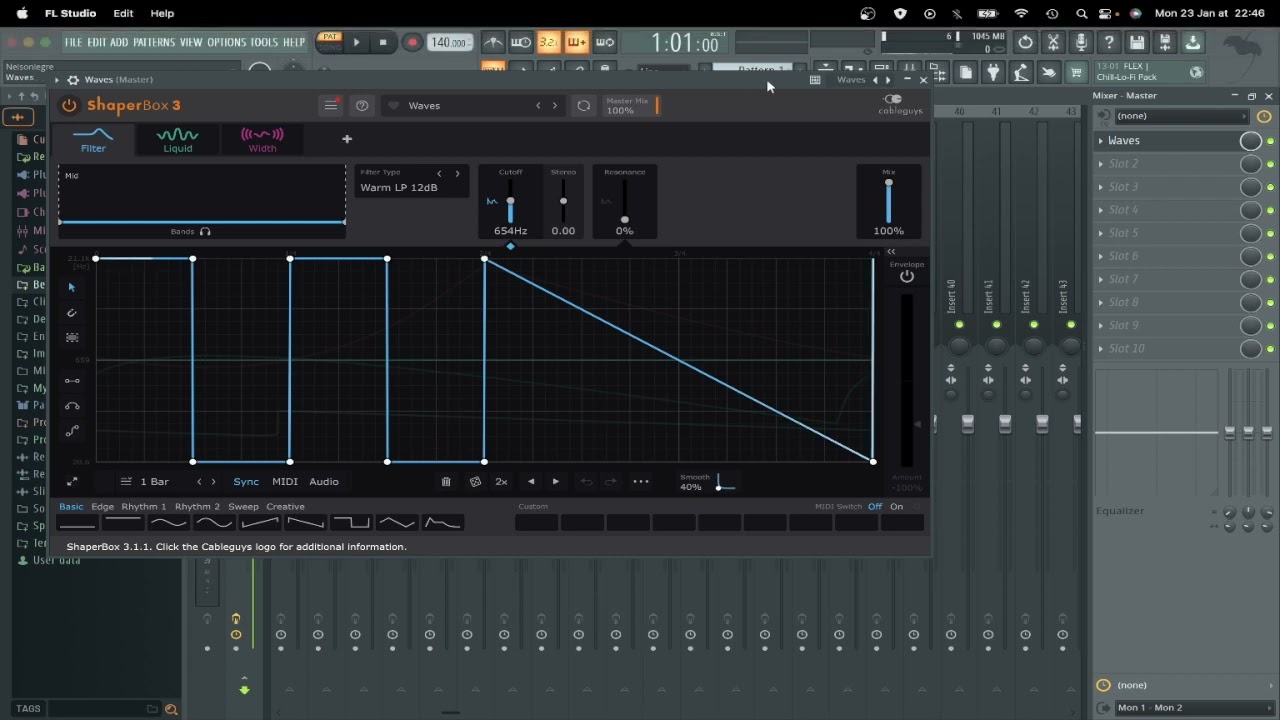
Task: Switch to the Liquid shaper tab
Action: coord(178,139)
